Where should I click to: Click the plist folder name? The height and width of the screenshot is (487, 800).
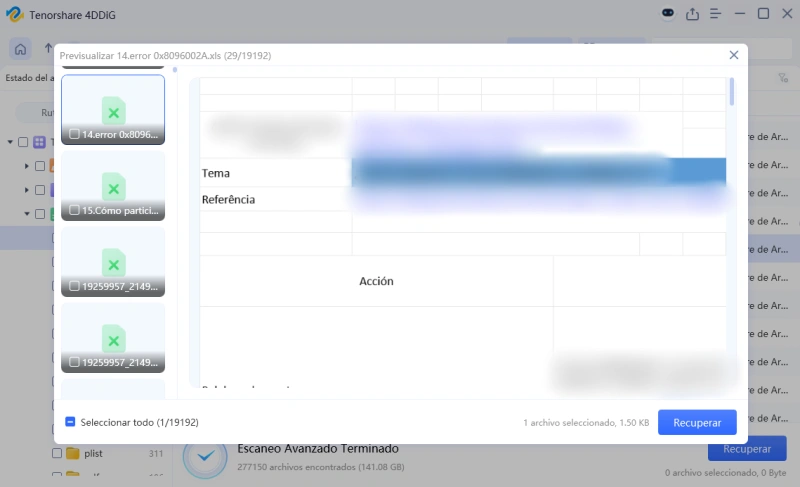coord(93,453)
